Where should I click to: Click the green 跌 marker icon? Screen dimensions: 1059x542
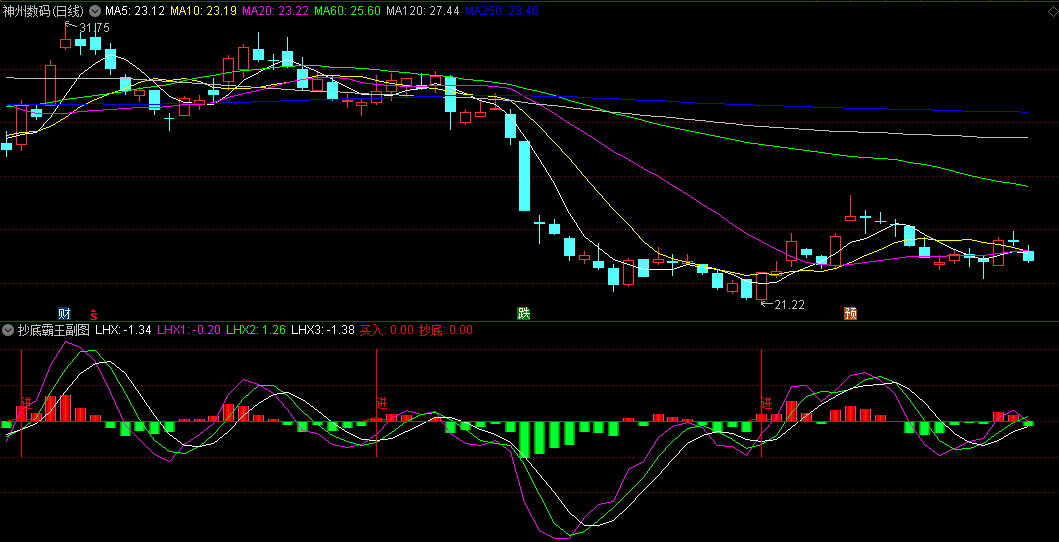[523, 313]
